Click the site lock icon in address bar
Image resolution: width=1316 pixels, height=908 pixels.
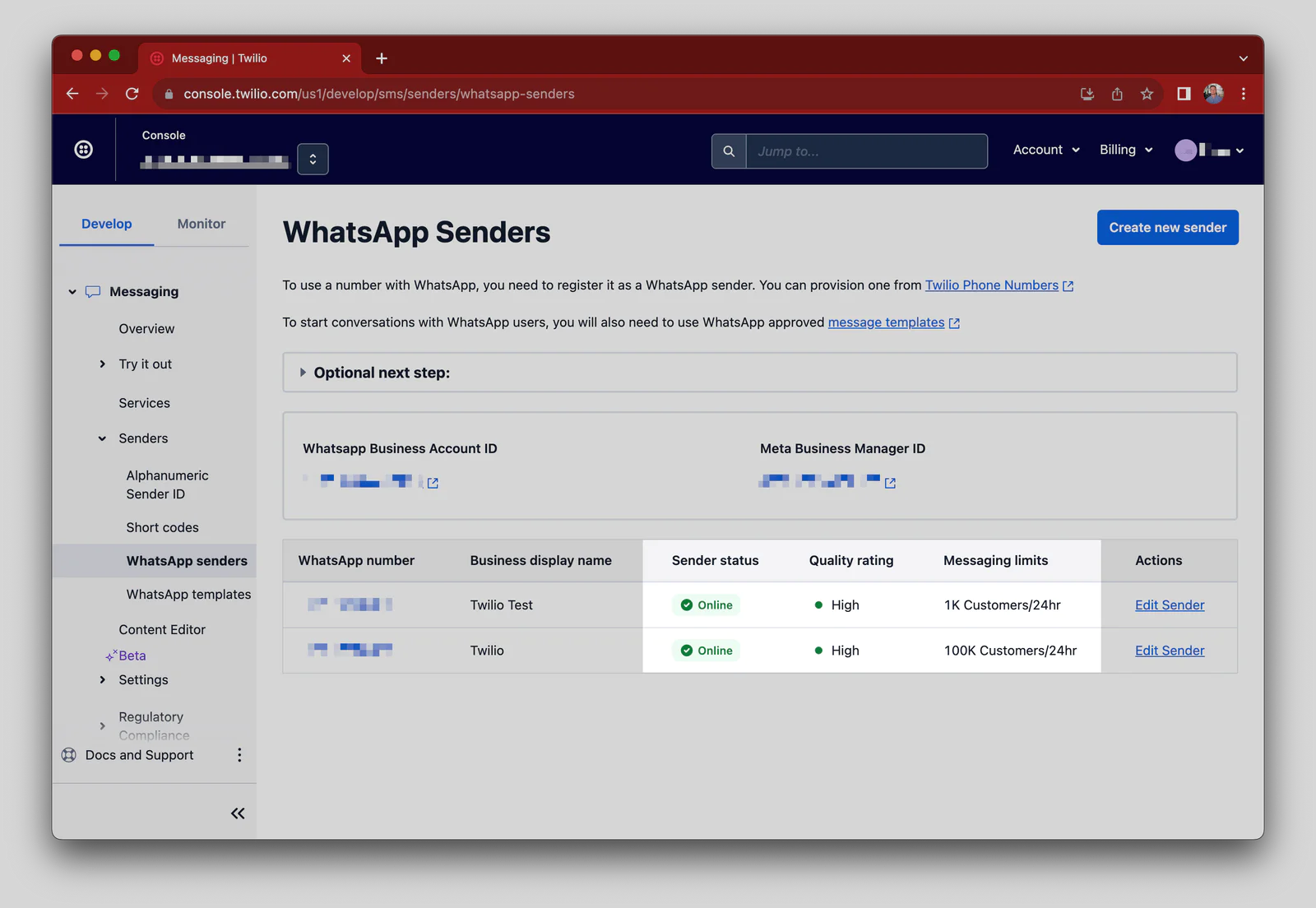169,94
